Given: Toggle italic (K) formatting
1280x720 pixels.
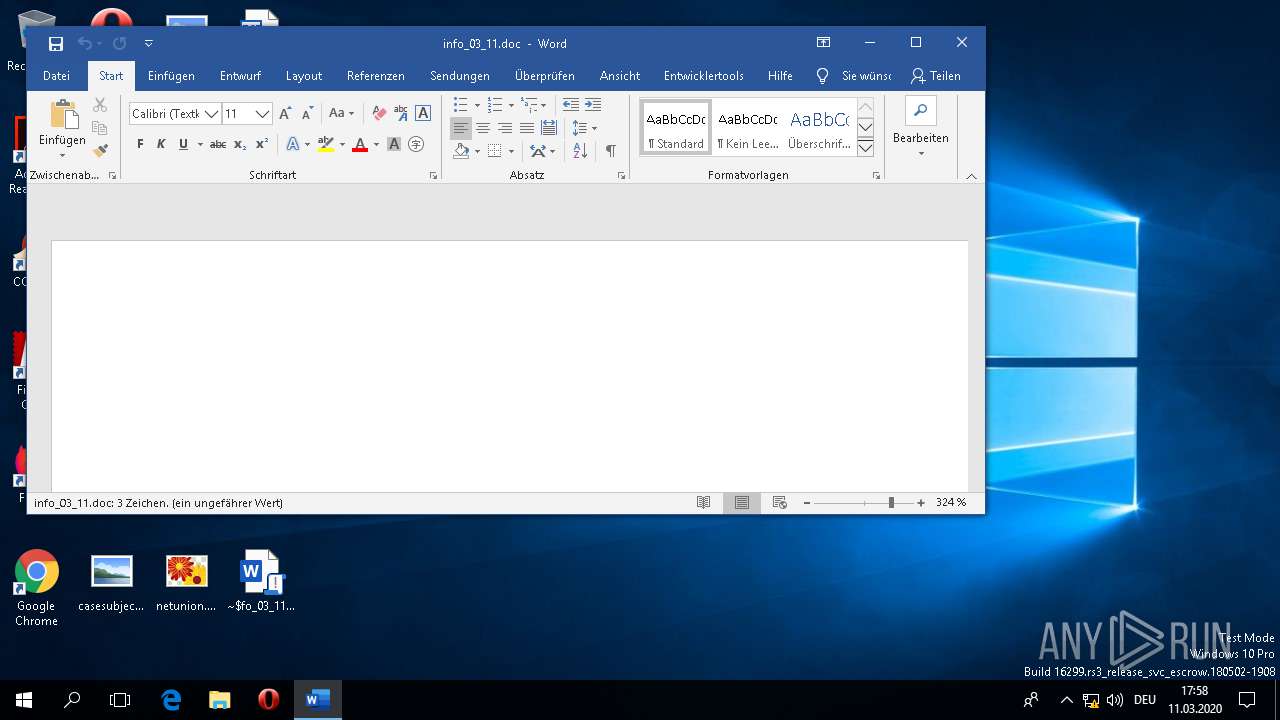Looking at the screenshot, I should (x=161, y=145).
